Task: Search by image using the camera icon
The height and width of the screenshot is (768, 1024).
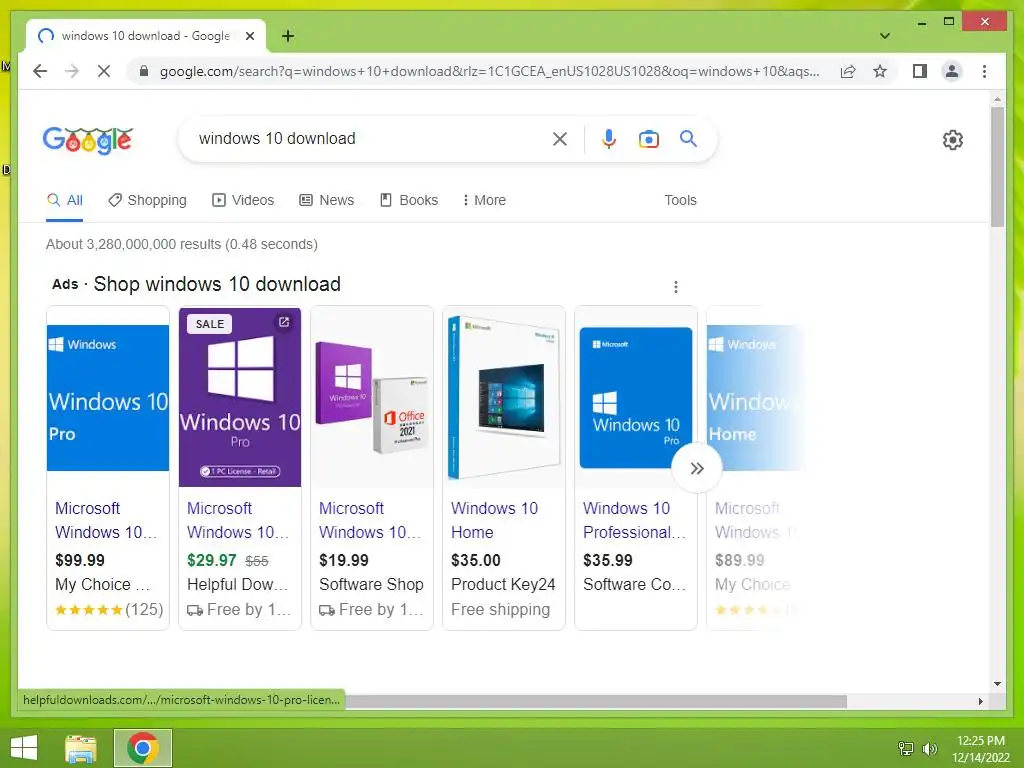Action: pyautogui.click(x=648, y=138)
